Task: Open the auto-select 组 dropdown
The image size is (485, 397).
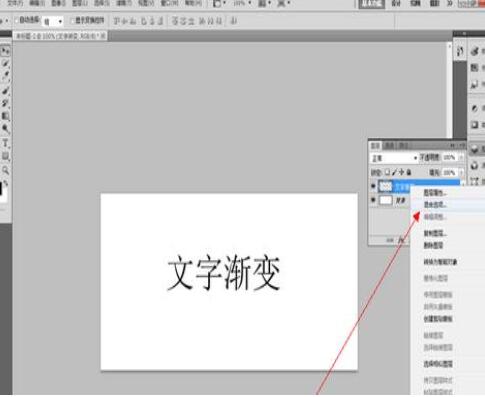Action: pos(53,22)
